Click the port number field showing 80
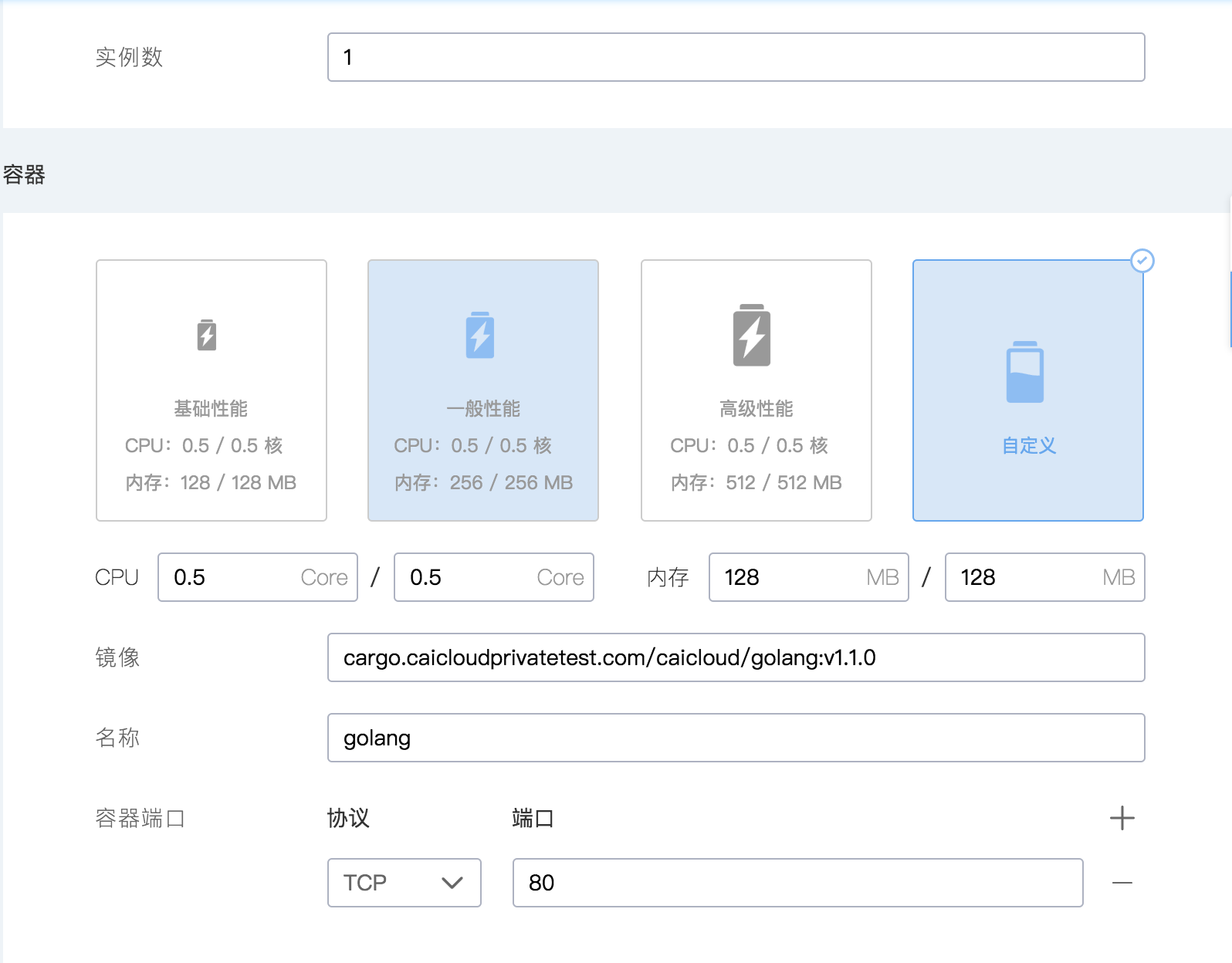This screenshot has width=1232, height=963. click(797, 883)
